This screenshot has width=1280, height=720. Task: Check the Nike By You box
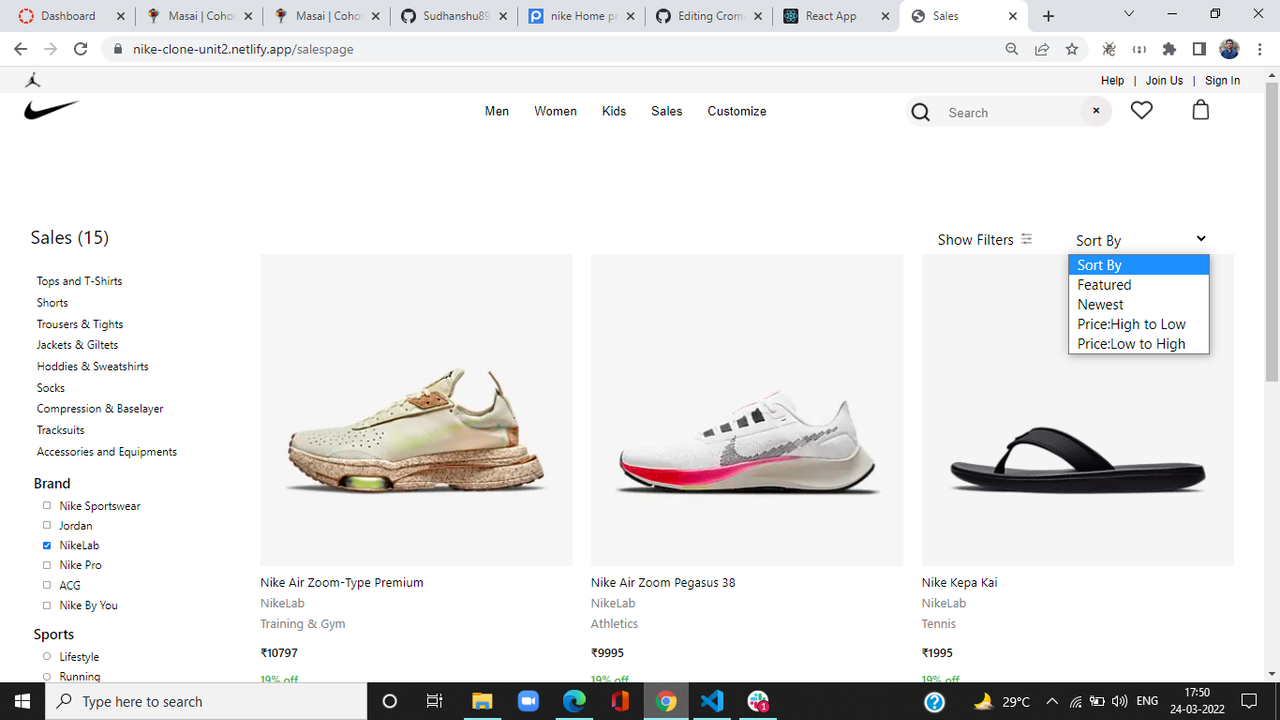click(x=46, y=605)
